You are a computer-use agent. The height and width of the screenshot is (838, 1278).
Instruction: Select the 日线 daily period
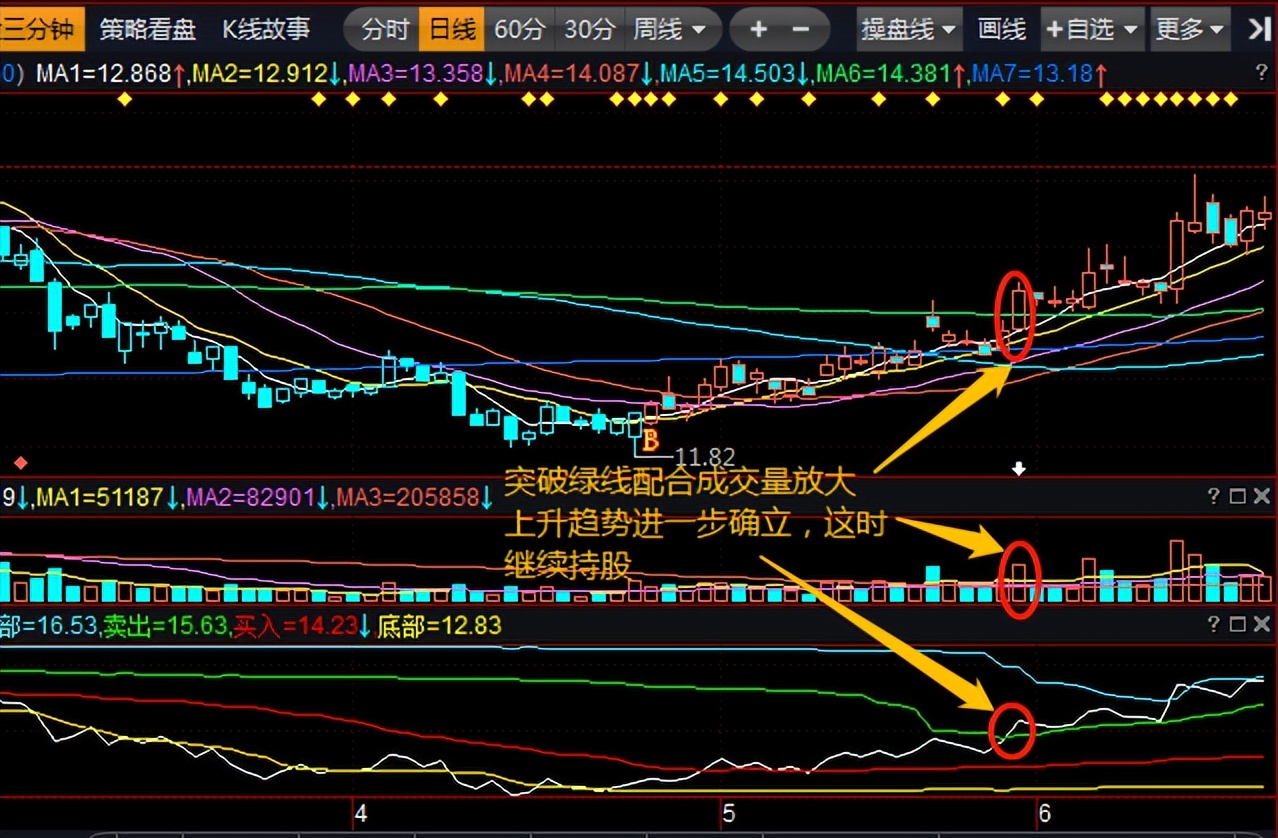pos(452,29)
